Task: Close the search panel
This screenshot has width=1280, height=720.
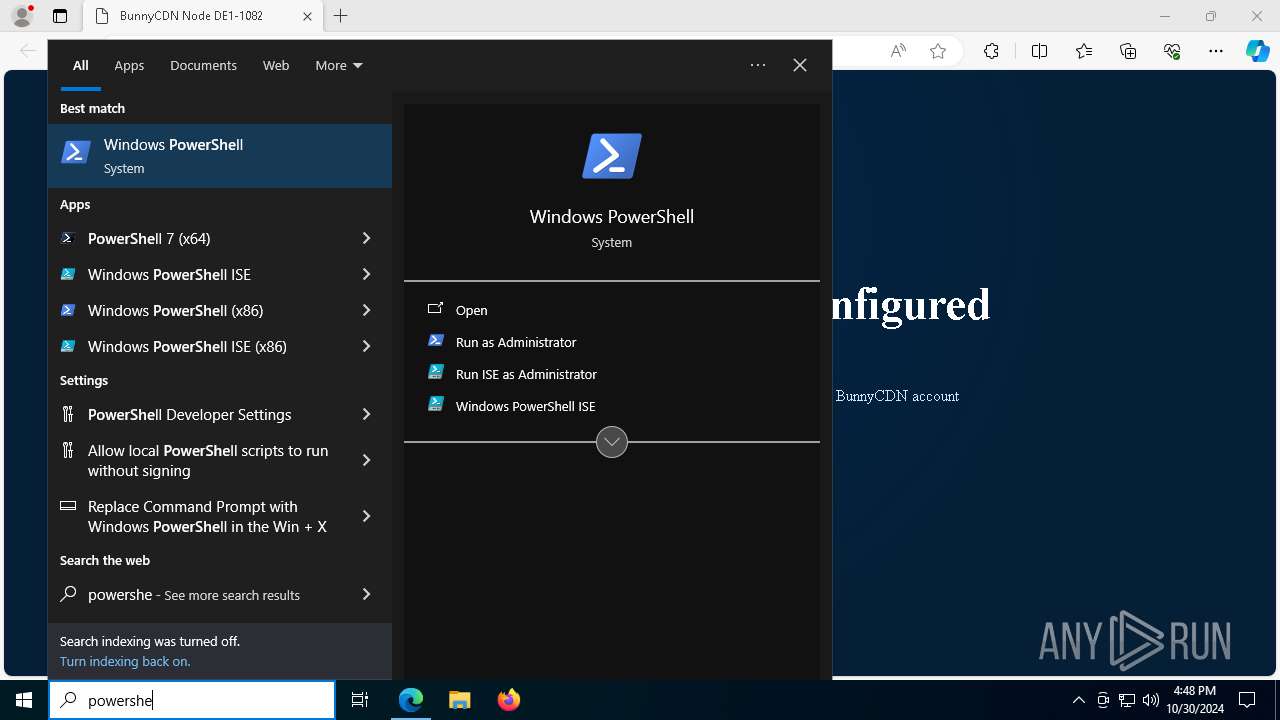Action: click(x=800, y=65)
